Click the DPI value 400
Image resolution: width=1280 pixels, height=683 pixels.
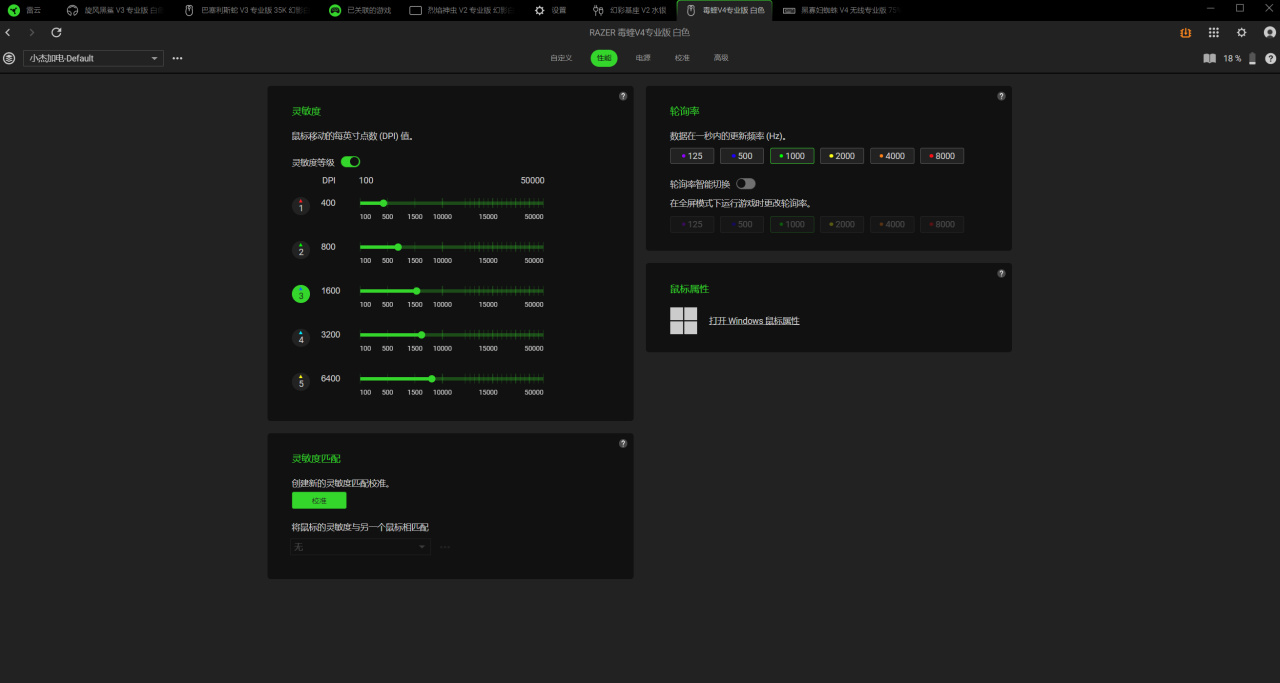[328, 203]
